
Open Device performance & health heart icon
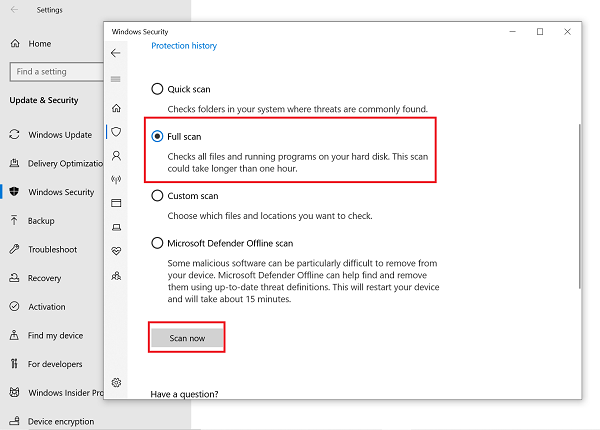click(x=116, y=251)
